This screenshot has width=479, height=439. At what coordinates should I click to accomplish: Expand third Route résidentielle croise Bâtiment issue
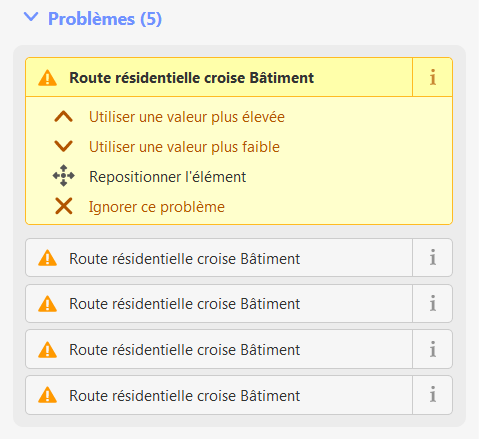(x=219, y=303)
